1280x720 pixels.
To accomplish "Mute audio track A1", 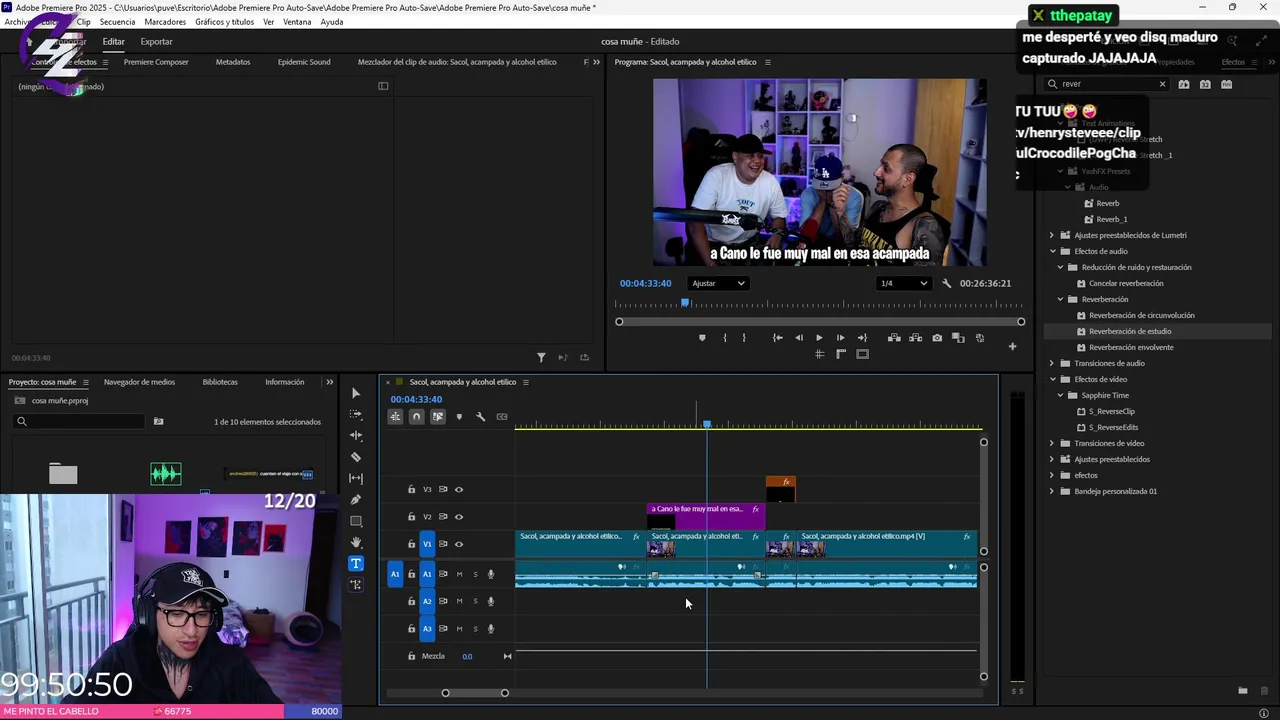I will 459,574.
